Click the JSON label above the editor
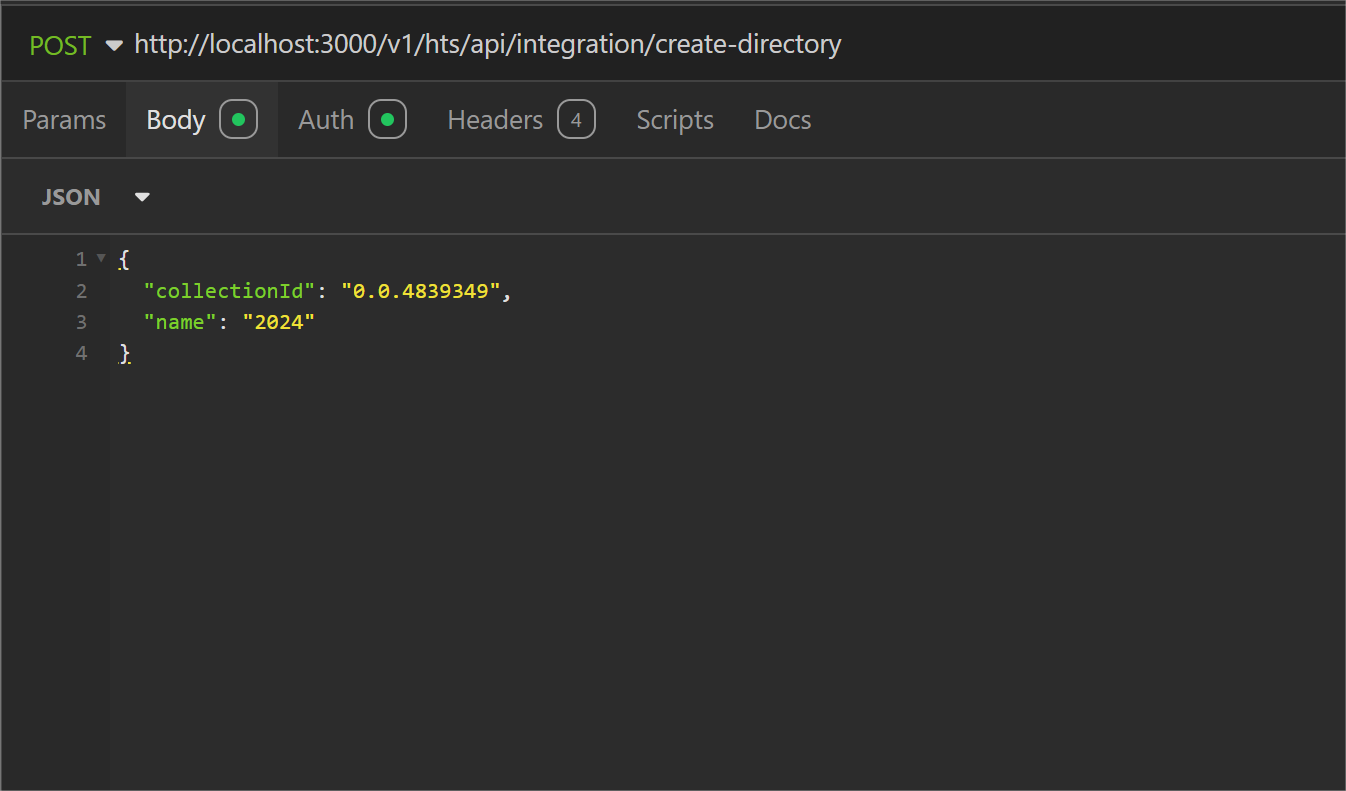 (71, 197)
